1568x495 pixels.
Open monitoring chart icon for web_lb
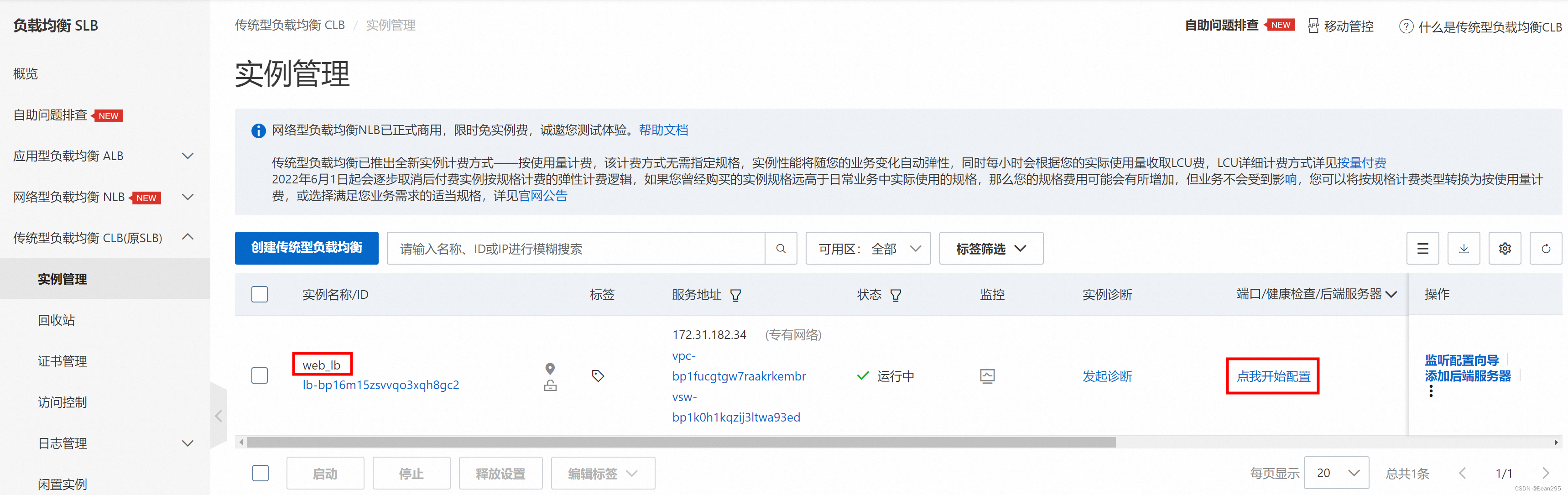coord(987,375)
